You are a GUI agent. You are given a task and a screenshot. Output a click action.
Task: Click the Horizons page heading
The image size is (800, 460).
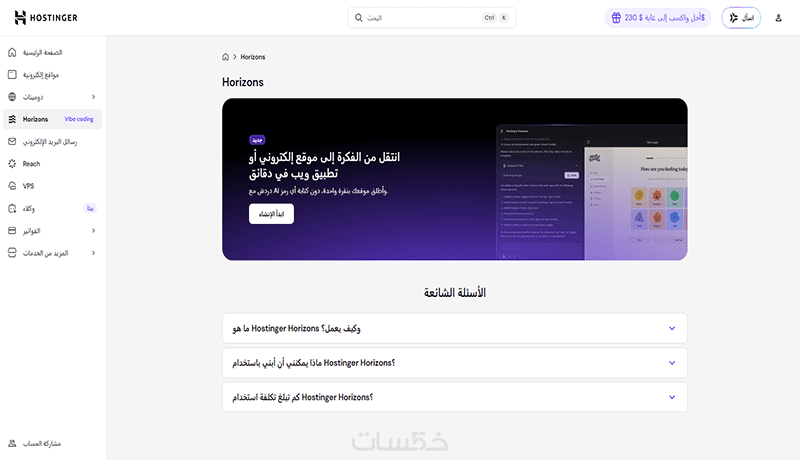tap(243, 82)
